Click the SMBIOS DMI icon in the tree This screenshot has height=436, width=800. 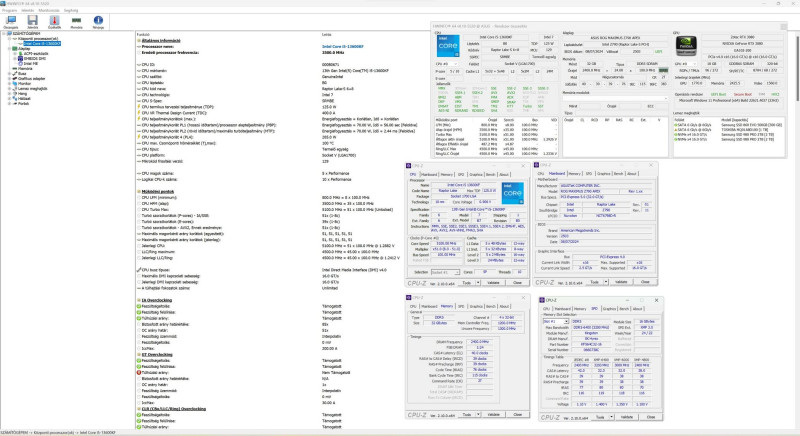[20, 59]
